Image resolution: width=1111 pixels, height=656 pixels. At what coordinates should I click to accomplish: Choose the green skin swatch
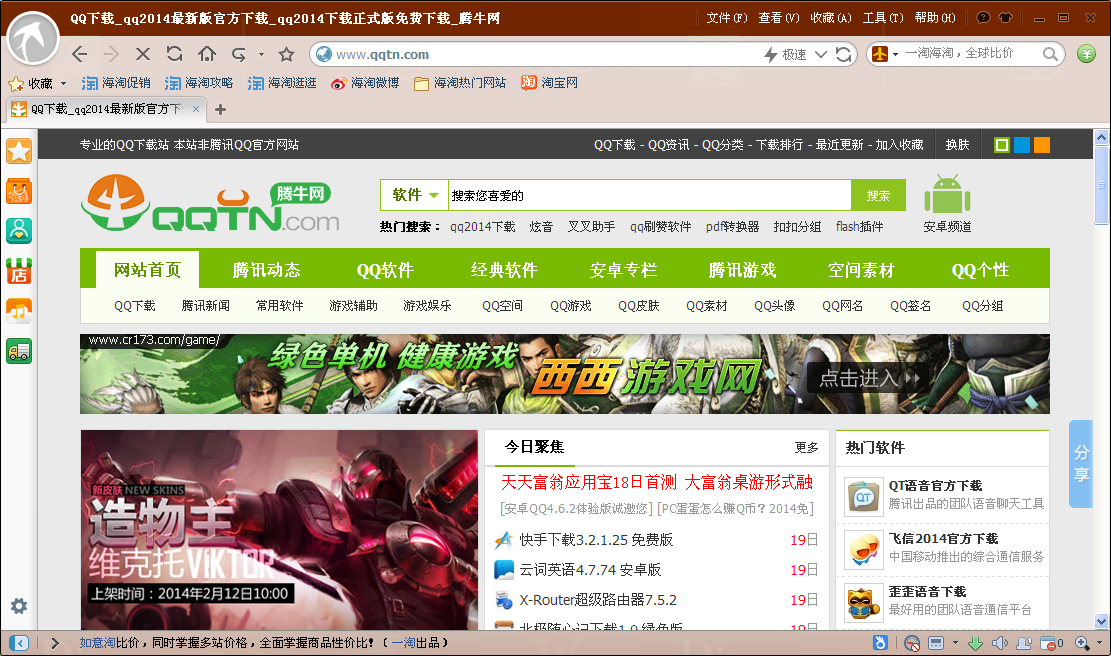[x=1002, y=145]
